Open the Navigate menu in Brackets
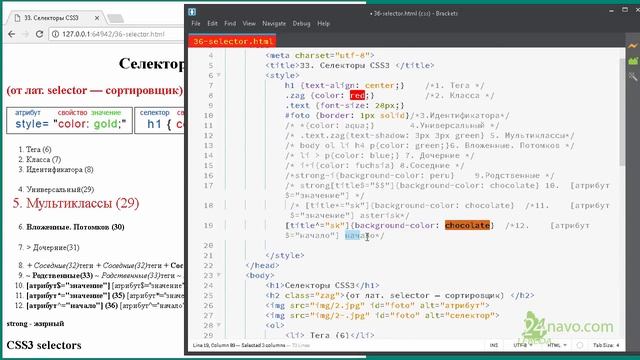The height and width of the screenshot is (360, 640). pos(274,24)
